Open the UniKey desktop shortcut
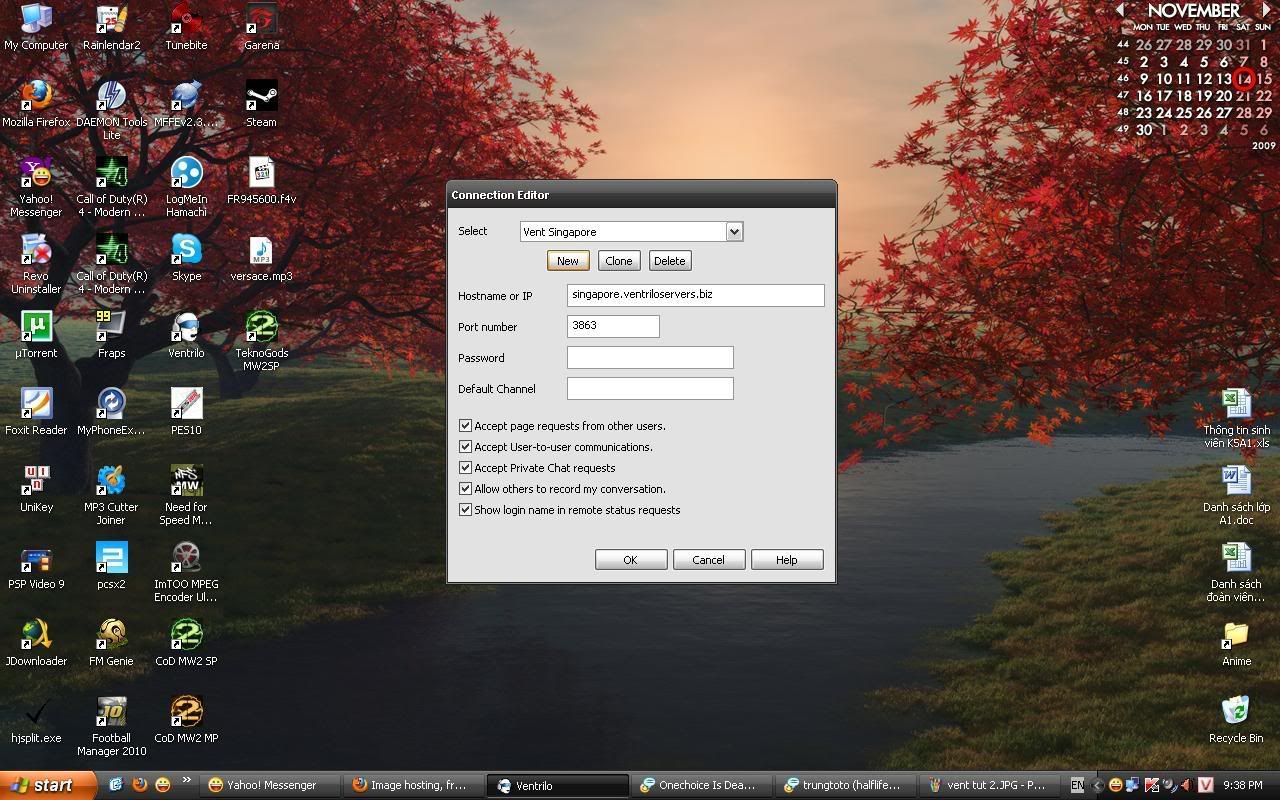Image resolution: width=1280 pixels, height=800 pixels. point(36,489)
